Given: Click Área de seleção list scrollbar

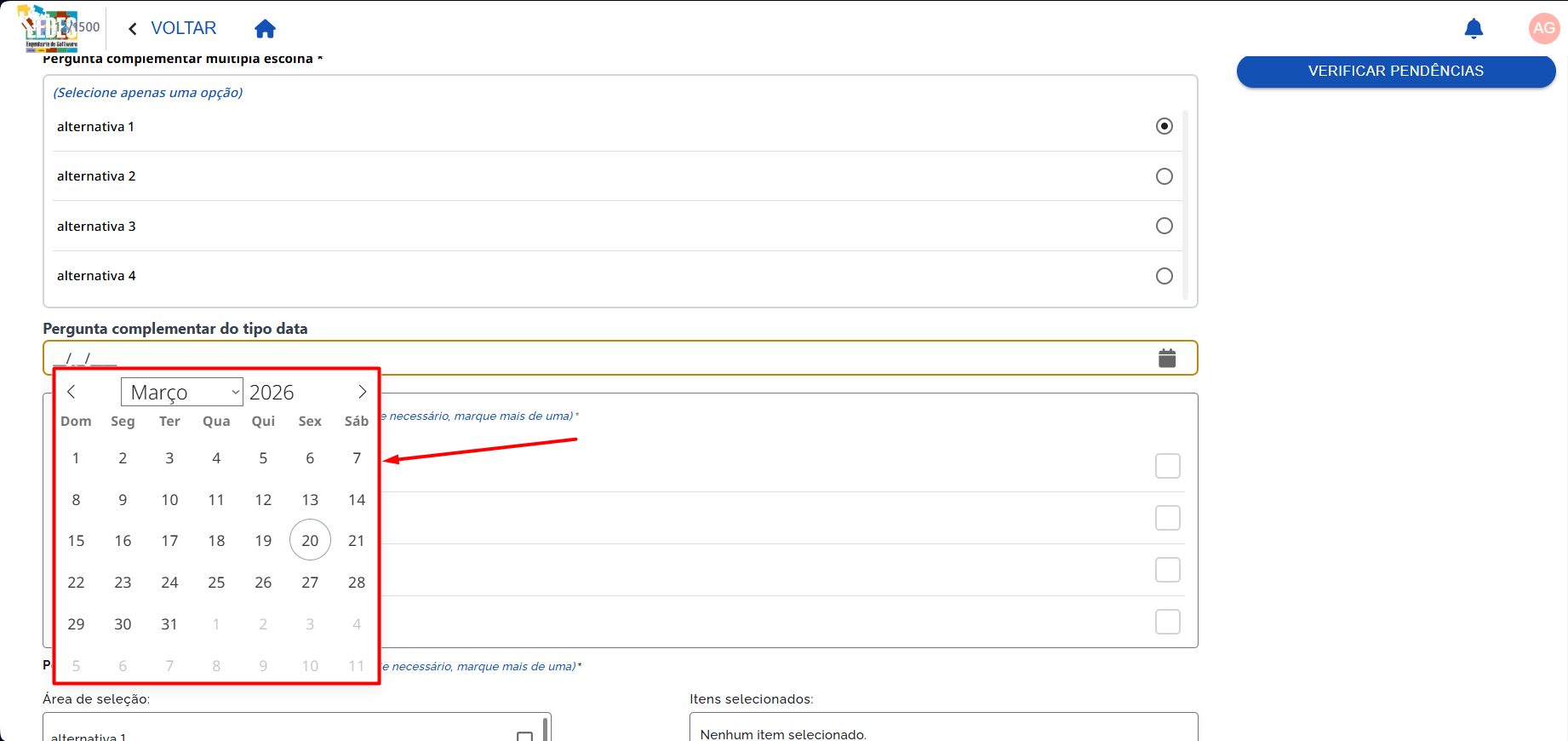Looking at the screenshot, I should pos(545,729).
